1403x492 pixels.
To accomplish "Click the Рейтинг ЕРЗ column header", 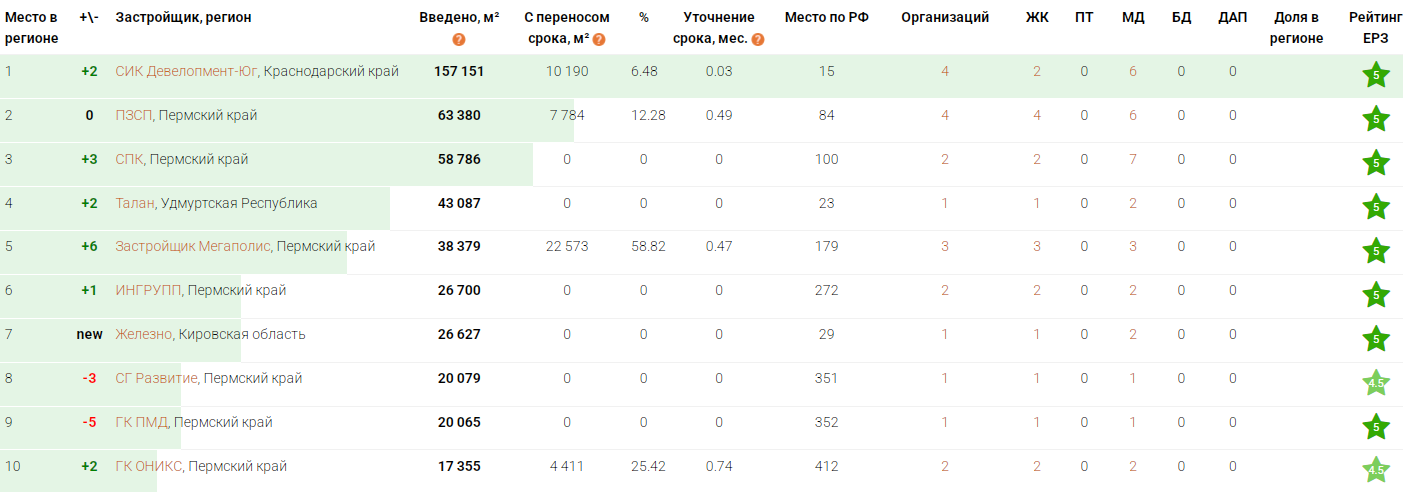I will pos(1375,28).
